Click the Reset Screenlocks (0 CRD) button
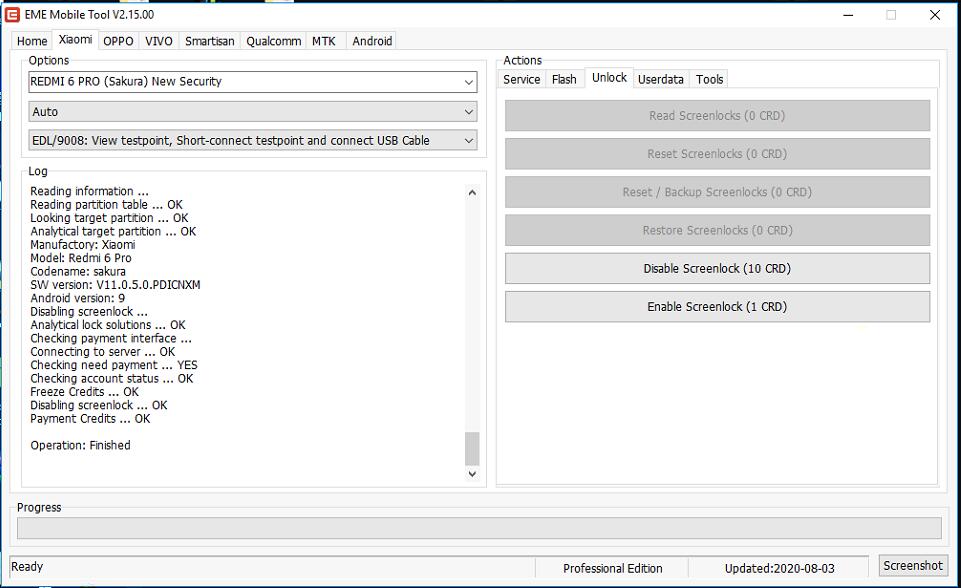Screen dimensions: 961x588 717,154
